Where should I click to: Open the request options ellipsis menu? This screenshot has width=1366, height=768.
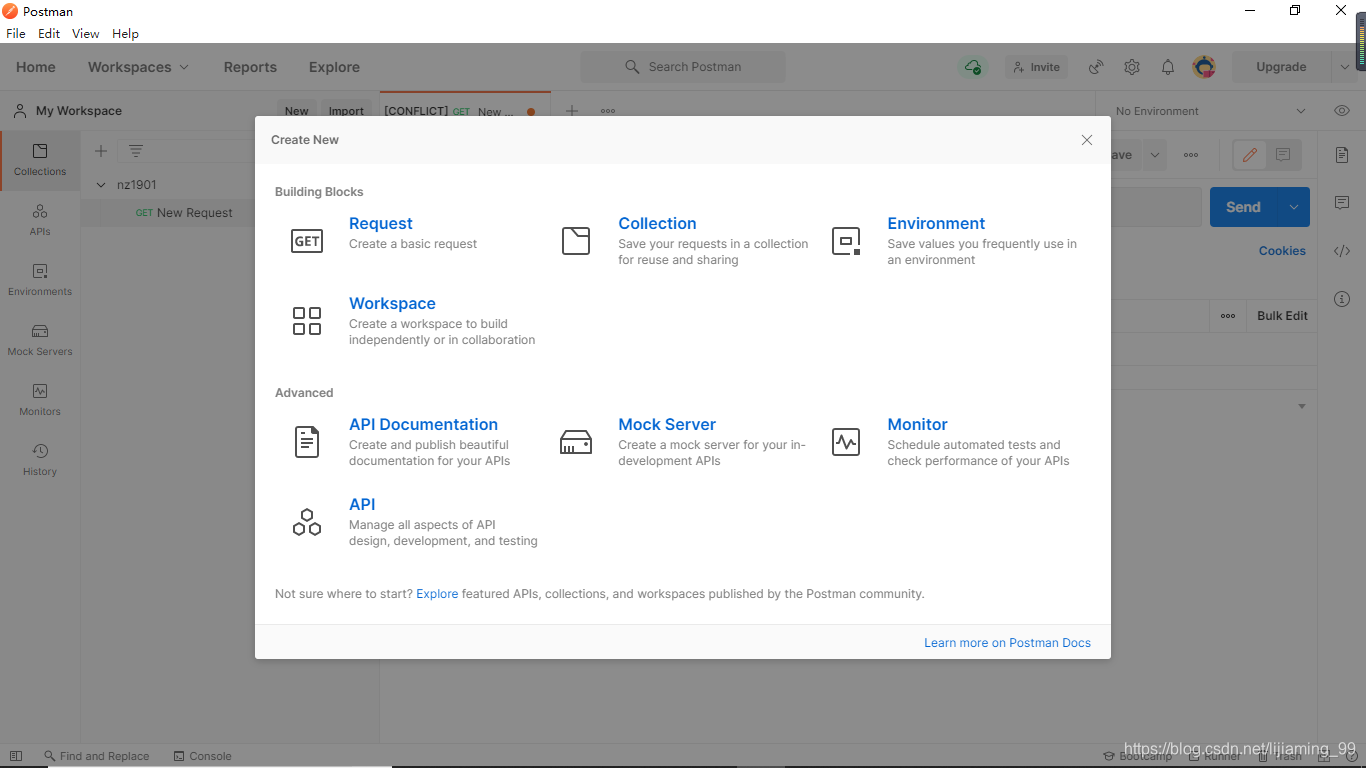pos(1191,155)
